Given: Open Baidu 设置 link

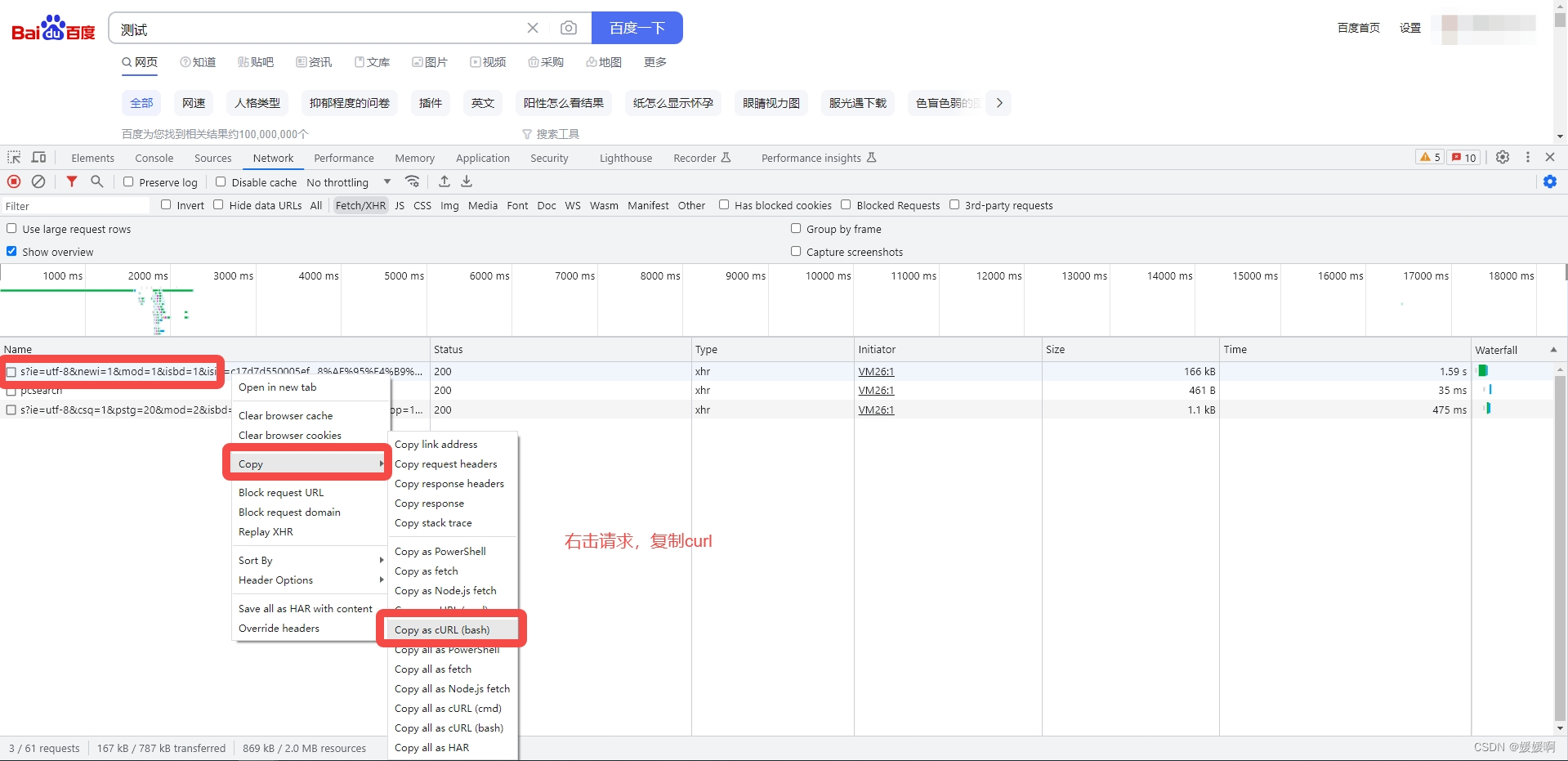Looking at the screenshot, I should point(1410,28).
